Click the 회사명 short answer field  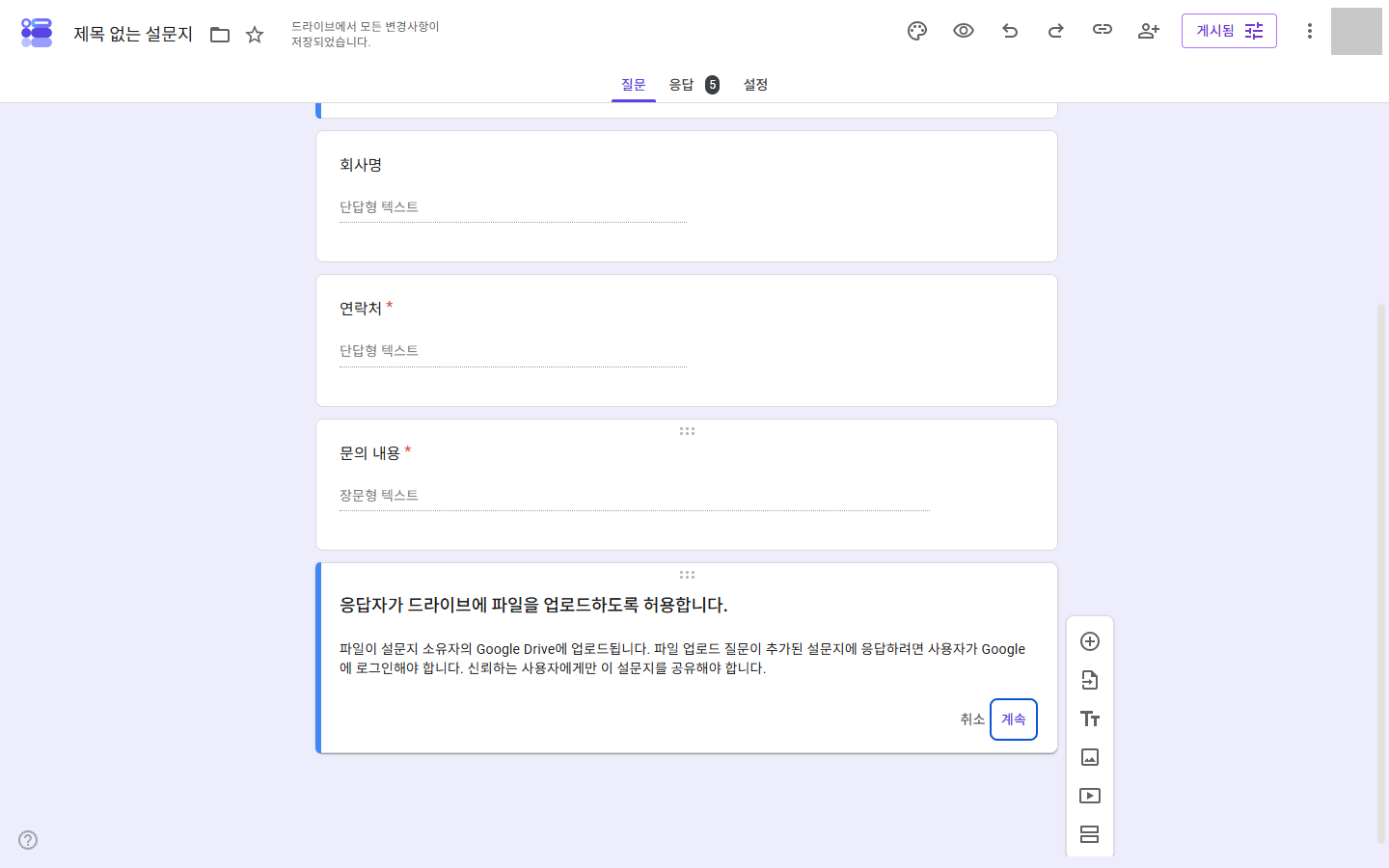(513, 207)
